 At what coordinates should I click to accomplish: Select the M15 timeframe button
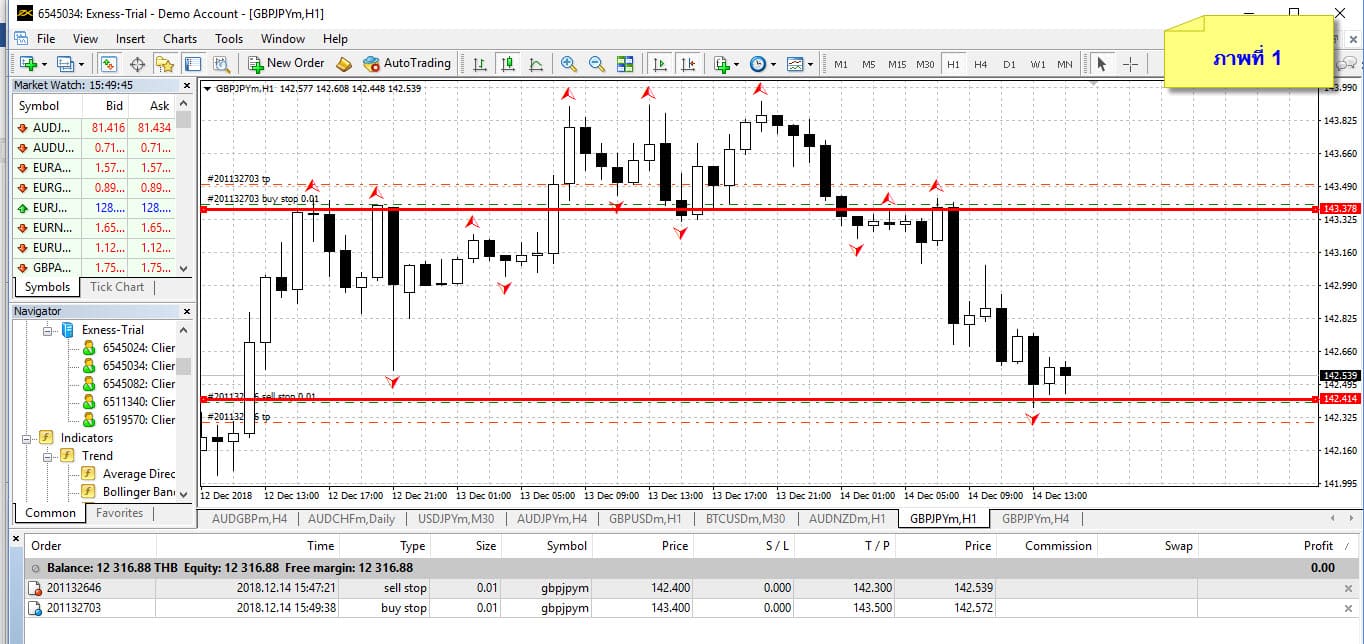pyautogui.click(x=896, y=64)
